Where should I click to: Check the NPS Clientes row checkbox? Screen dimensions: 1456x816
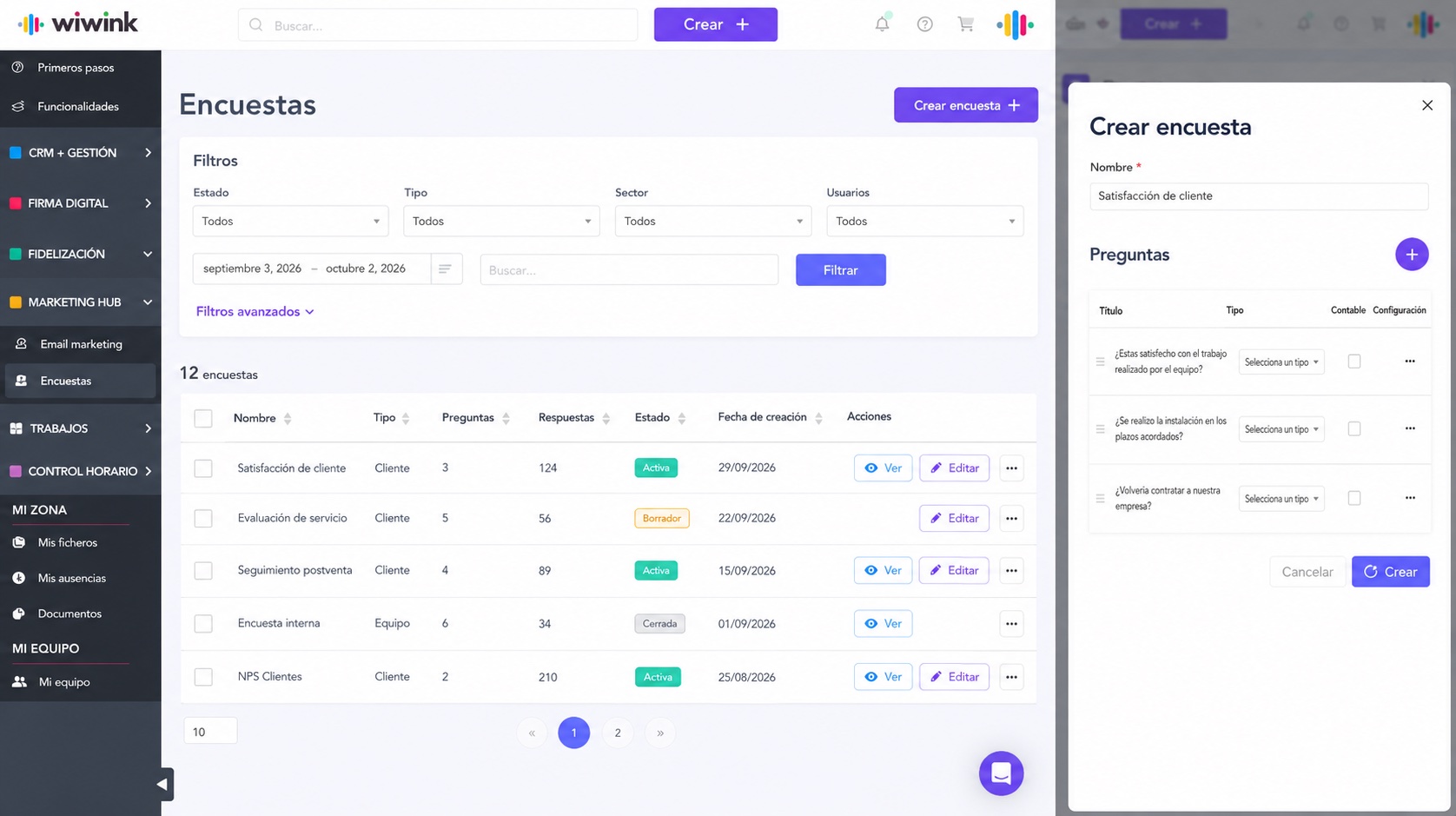point(203,677)
